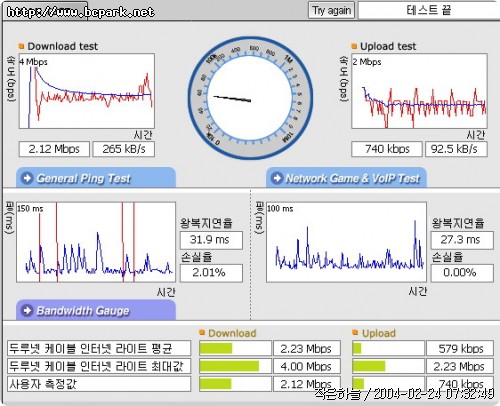500x406 pixels.
Task: Select the 740 kbps upload result box
Action: point(387,149)
